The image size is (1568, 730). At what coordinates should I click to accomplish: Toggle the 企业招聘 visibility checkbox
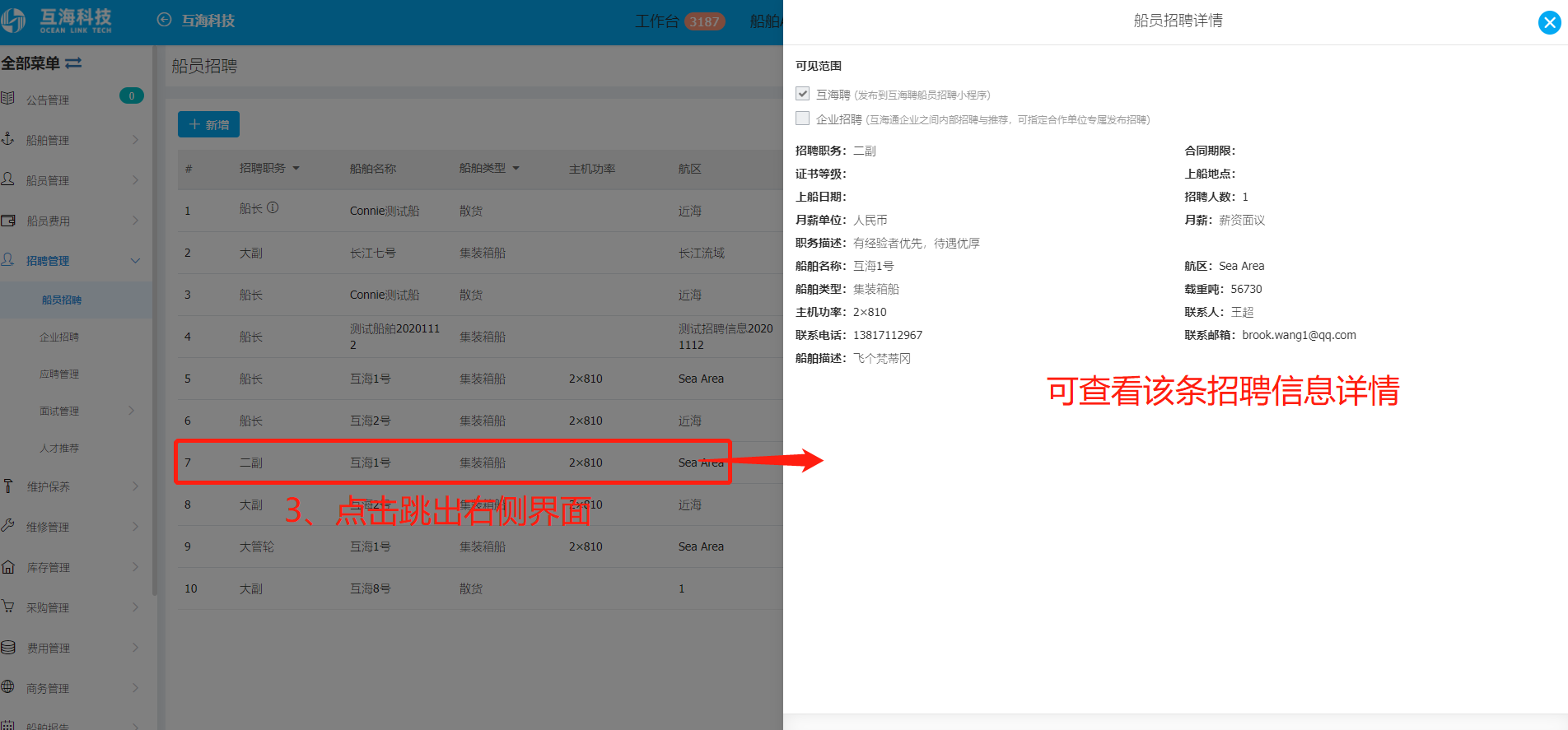(803, 119)
